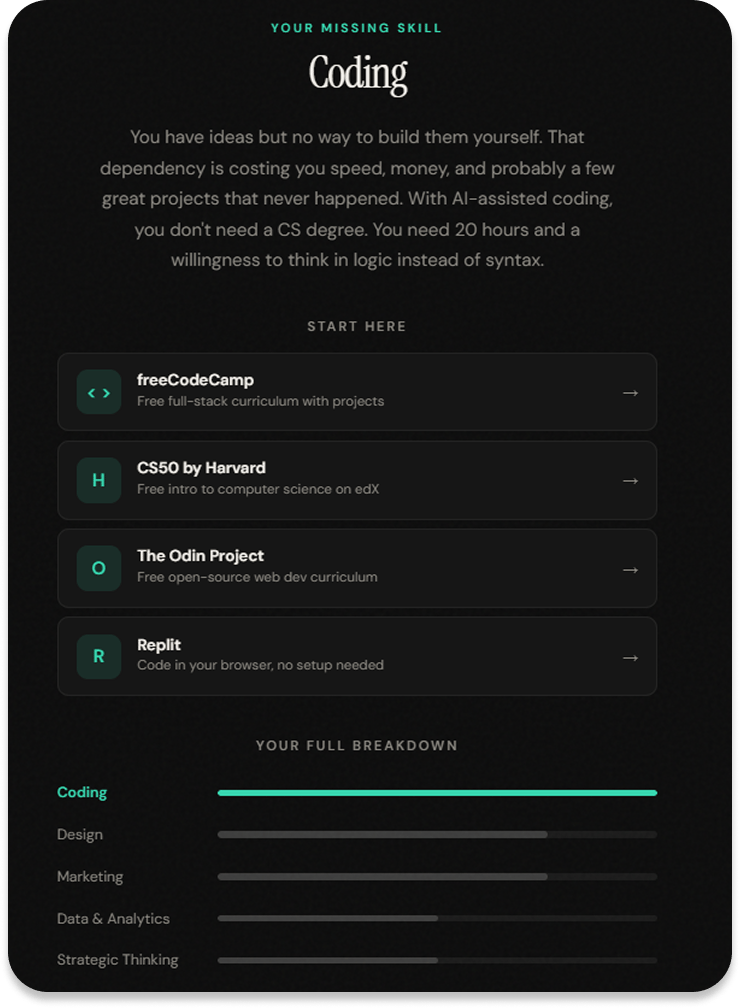Click the green Coding progress bar

point(437,793)
